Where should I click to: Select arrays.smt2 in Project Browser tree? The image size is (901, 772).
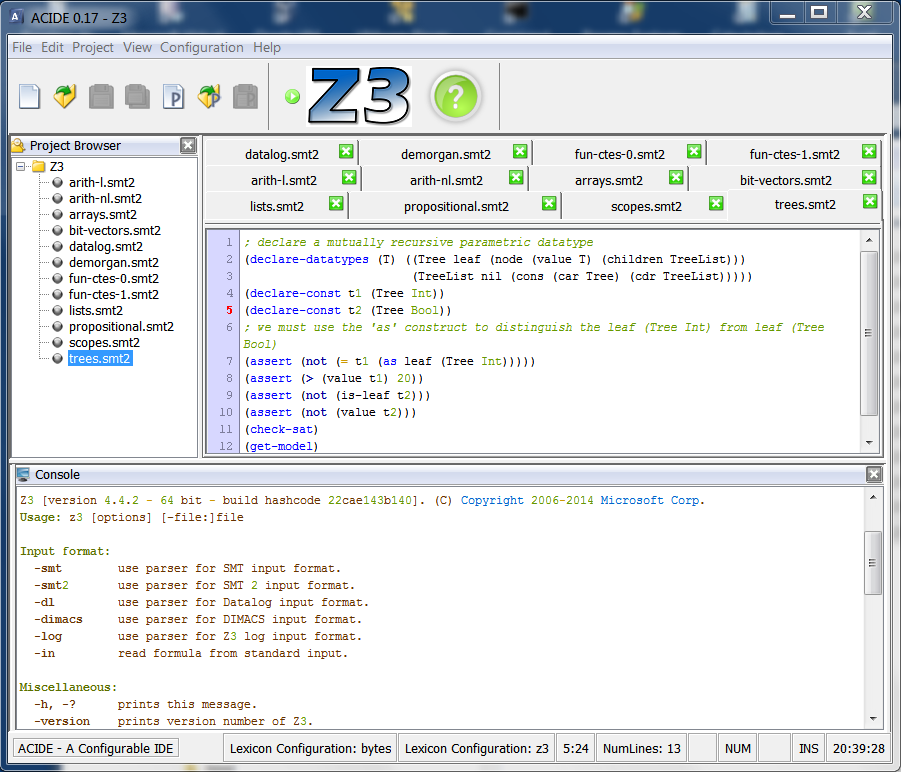(103, 215)
